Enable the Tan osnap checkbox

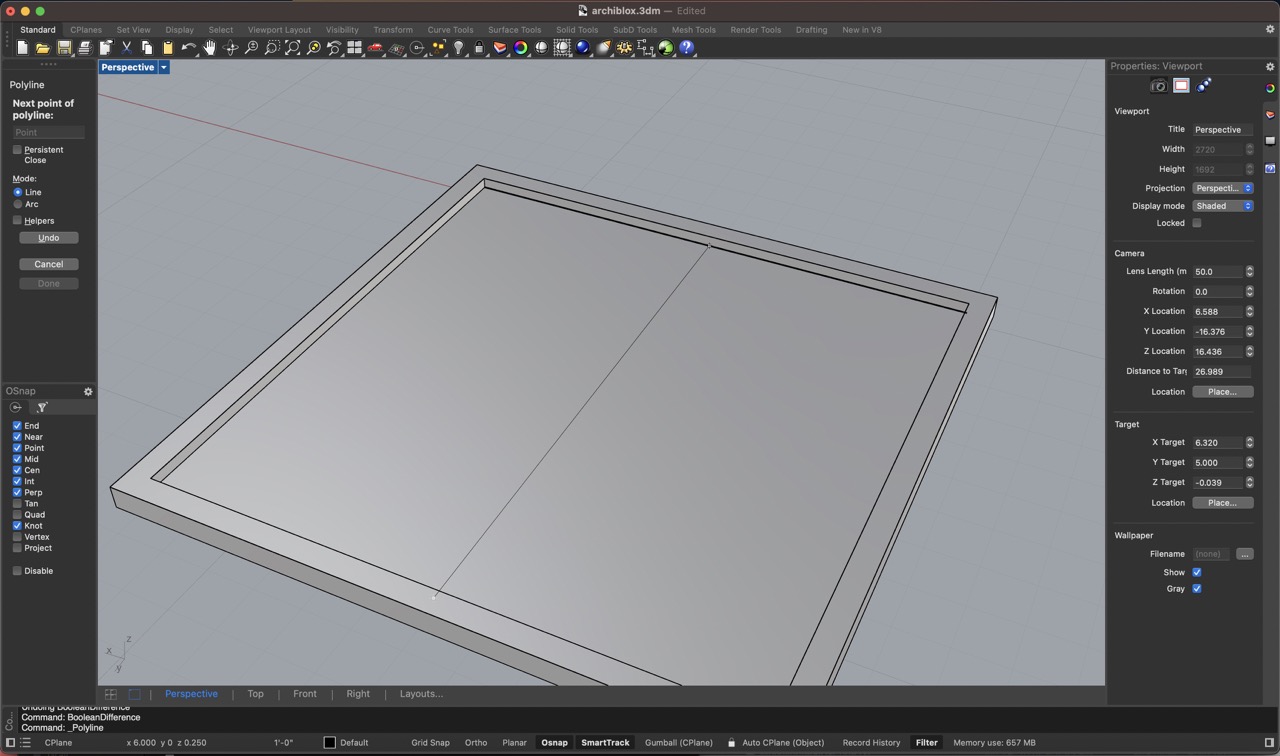tap(17, 503)
